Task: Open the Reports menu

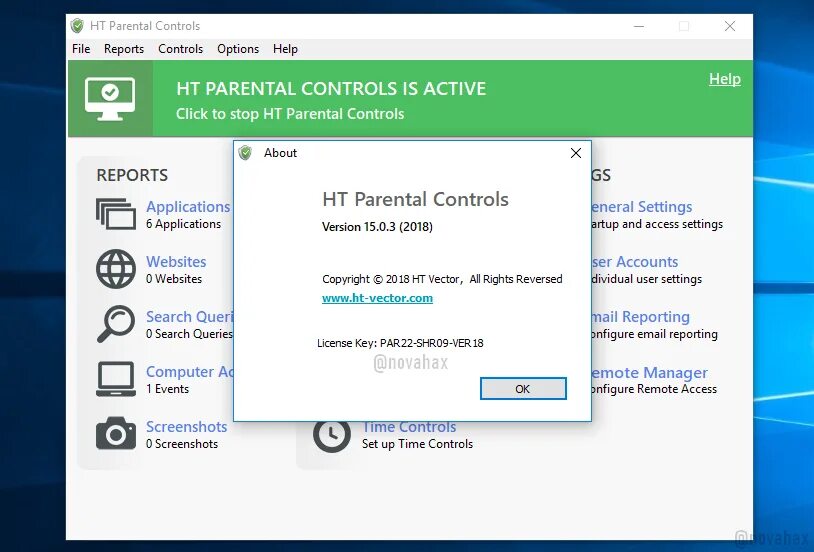Action: coord(124,49)
